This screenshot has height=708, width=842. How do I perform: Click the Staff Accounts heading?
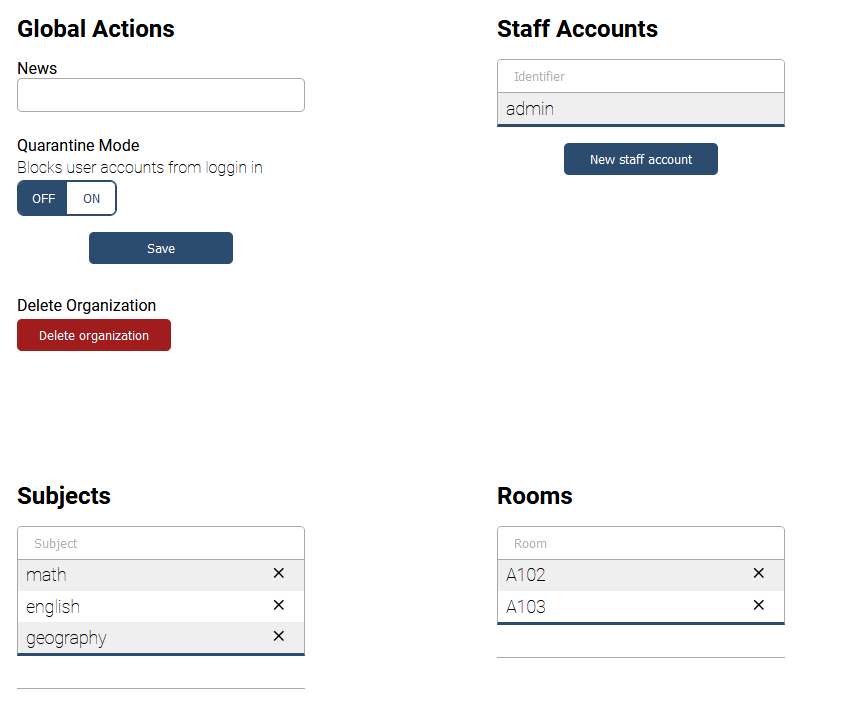click(x=577, y=29)
